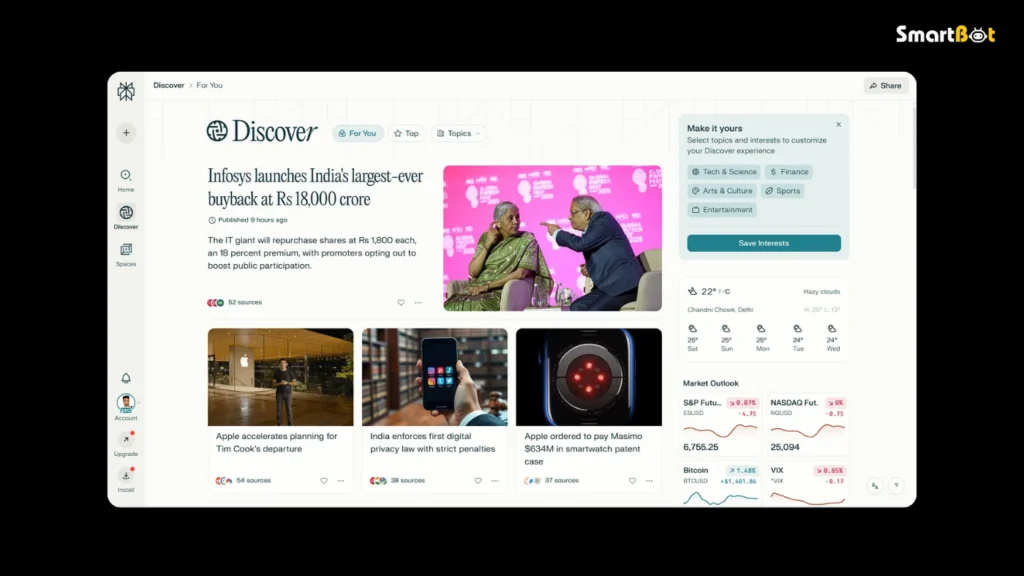Toggle the Tech & Science interest chip
The image size is (1024, 576).
tap(724, 172)
